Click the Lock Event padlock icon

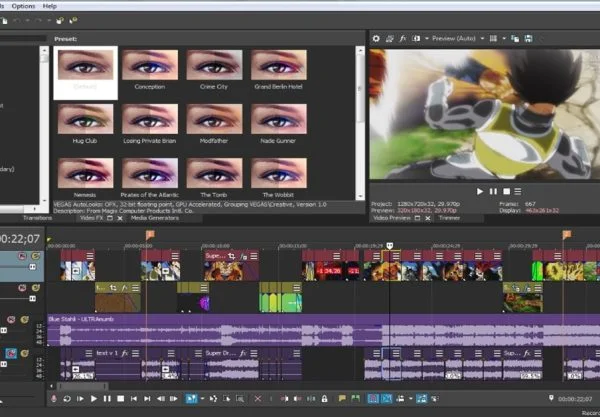click(324, 399)
